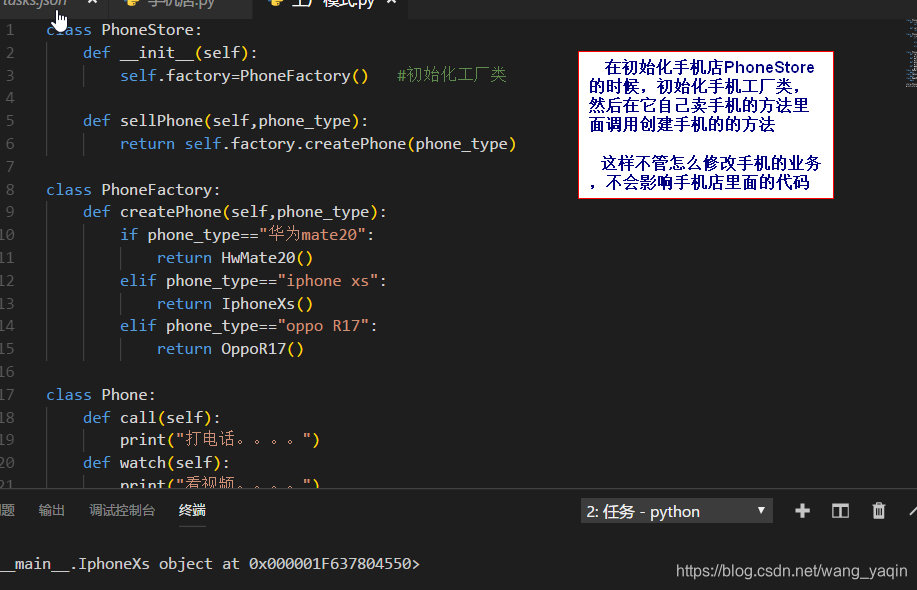Click the 'class Phone:' line
Screen dimensions: 917x590
[x=101, y=395]
